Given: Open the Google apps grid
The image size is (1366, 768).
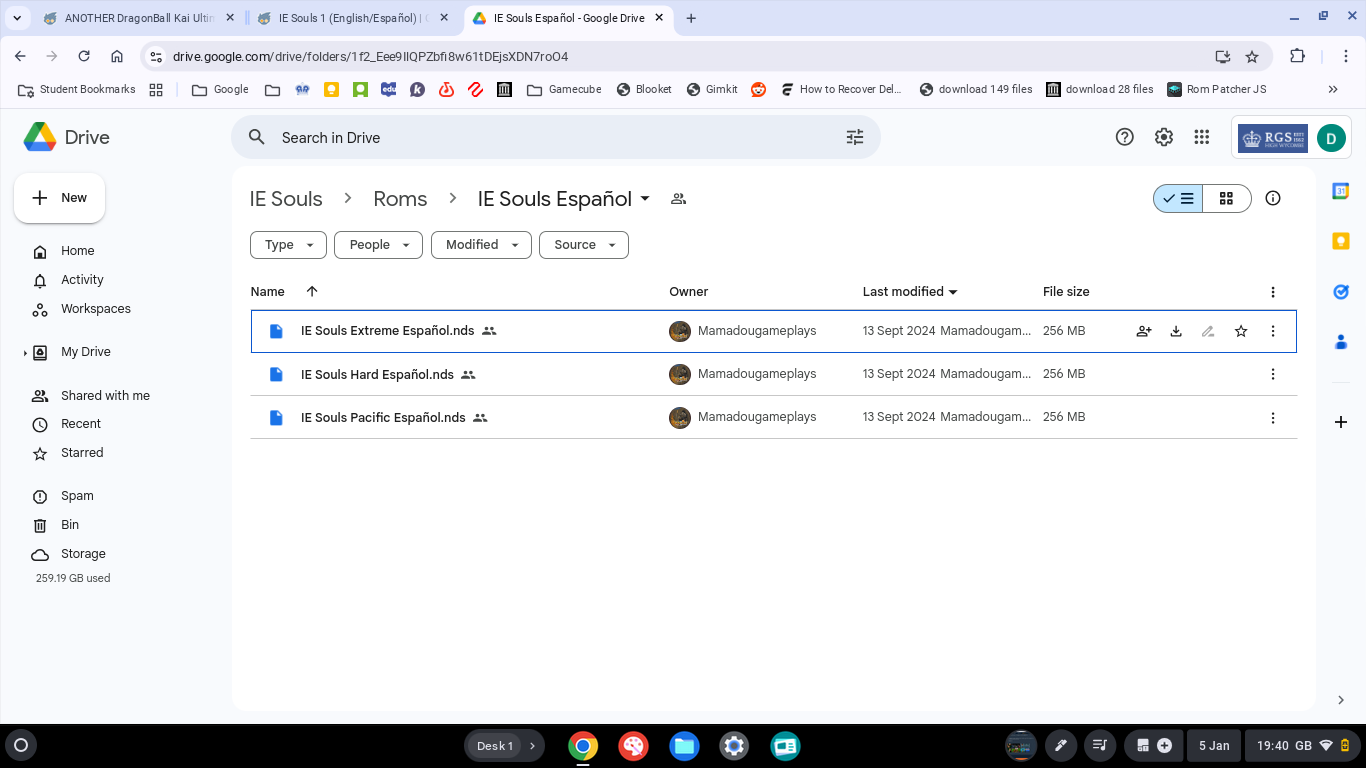Looking at the screenshot, I should point(1202,137).
